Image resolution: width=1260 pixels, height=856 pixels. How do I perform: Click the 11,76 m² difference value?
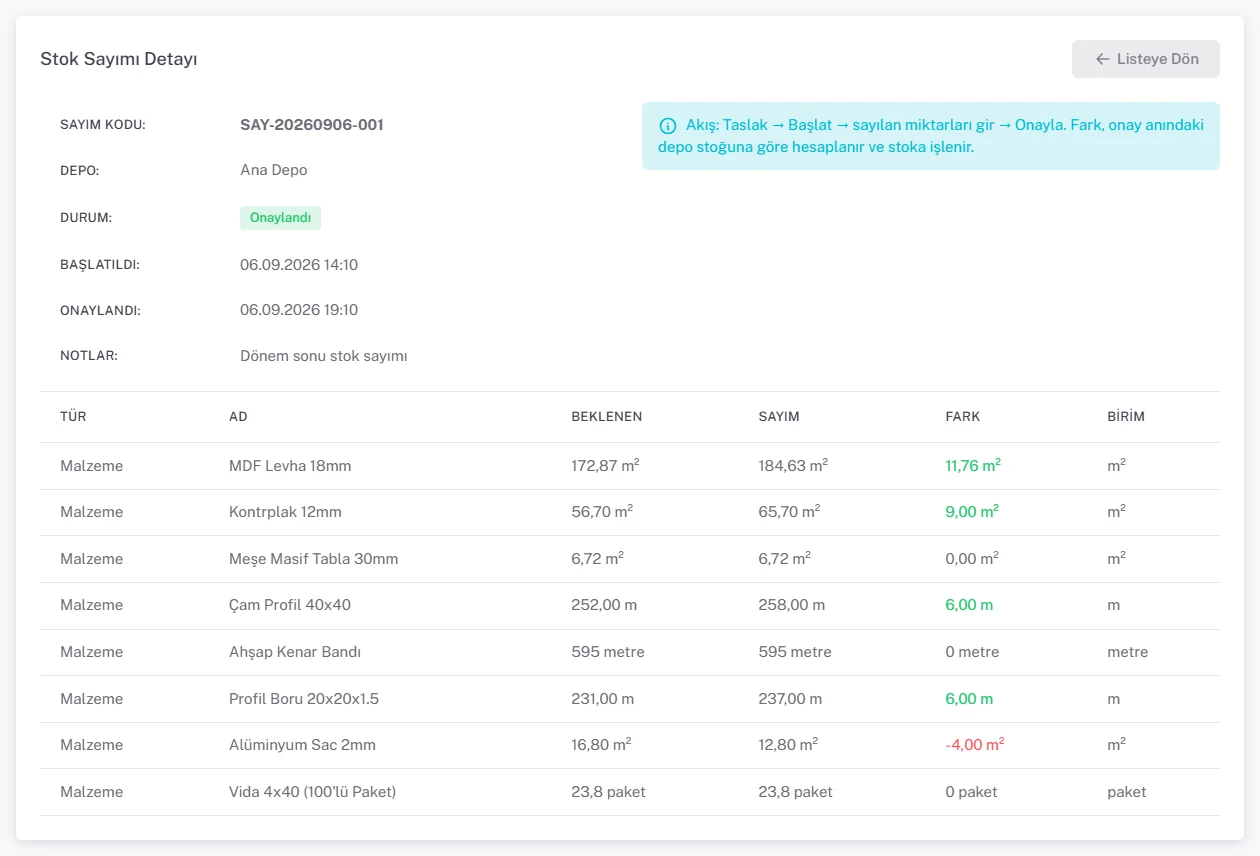coord(973,465)
